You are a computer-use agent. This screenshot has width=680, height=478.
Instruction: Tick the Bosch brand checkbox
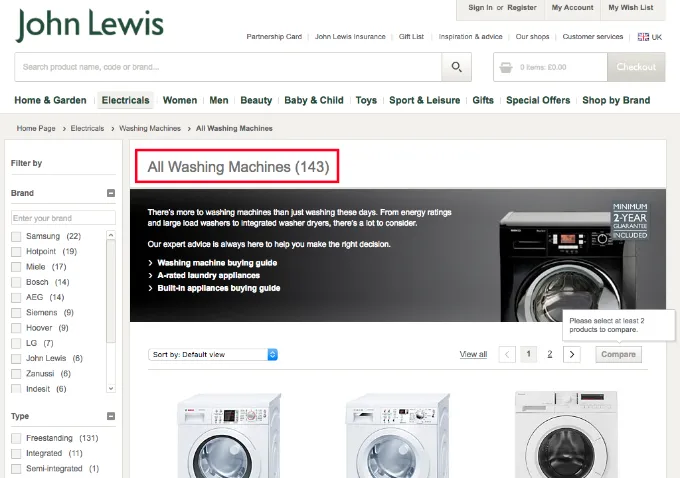pos(16,282)
